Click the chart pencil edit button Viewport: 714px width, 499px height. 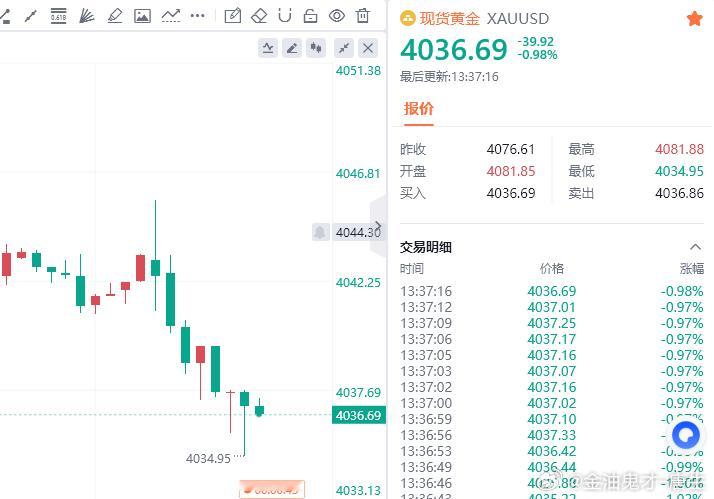(x=292, y=48)
